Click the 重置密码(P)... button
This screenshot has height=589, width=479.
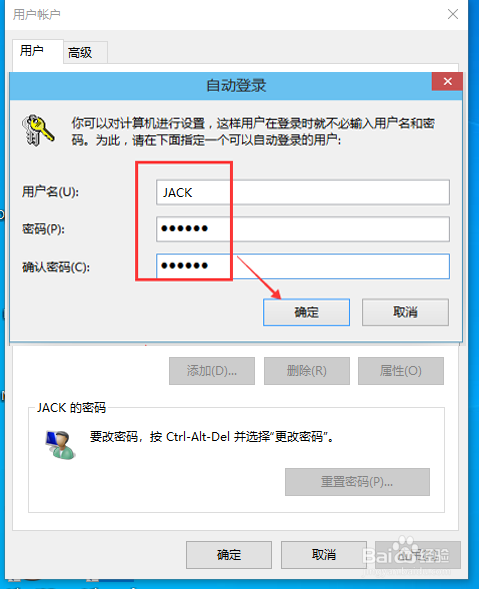[x=357, y=482]
